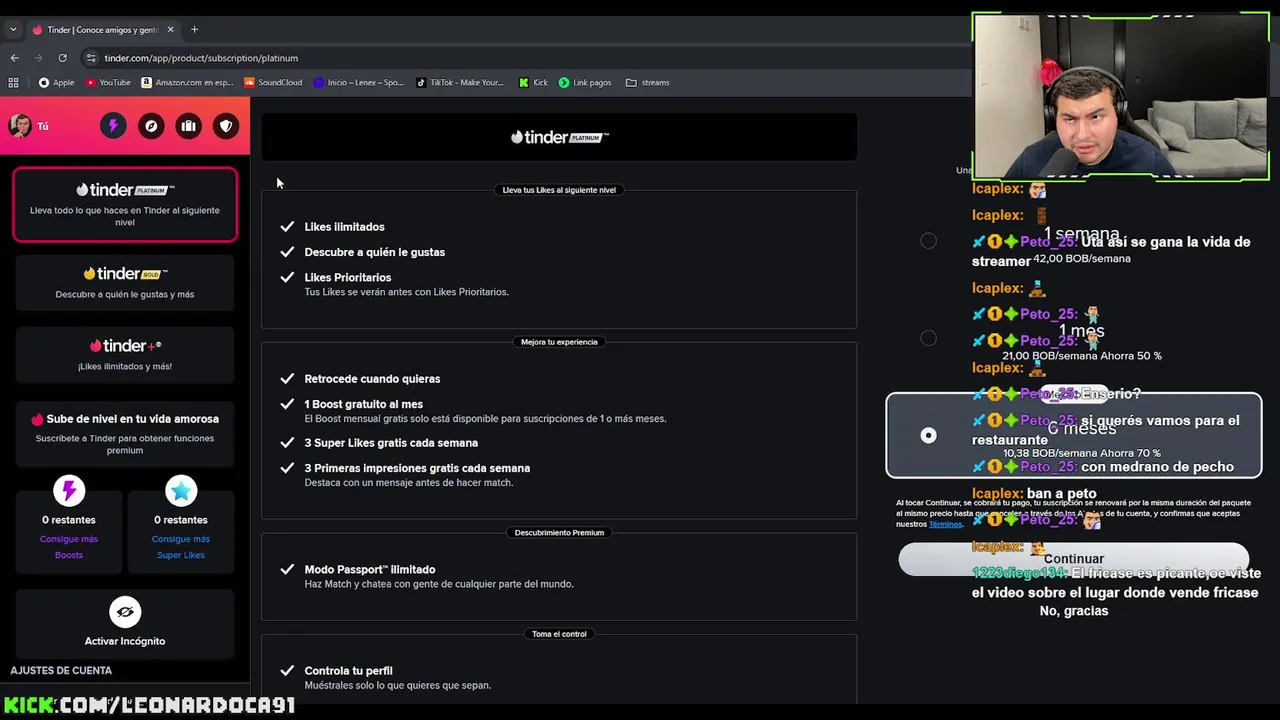Click the blue Super Like star icon

coord(181,491)
